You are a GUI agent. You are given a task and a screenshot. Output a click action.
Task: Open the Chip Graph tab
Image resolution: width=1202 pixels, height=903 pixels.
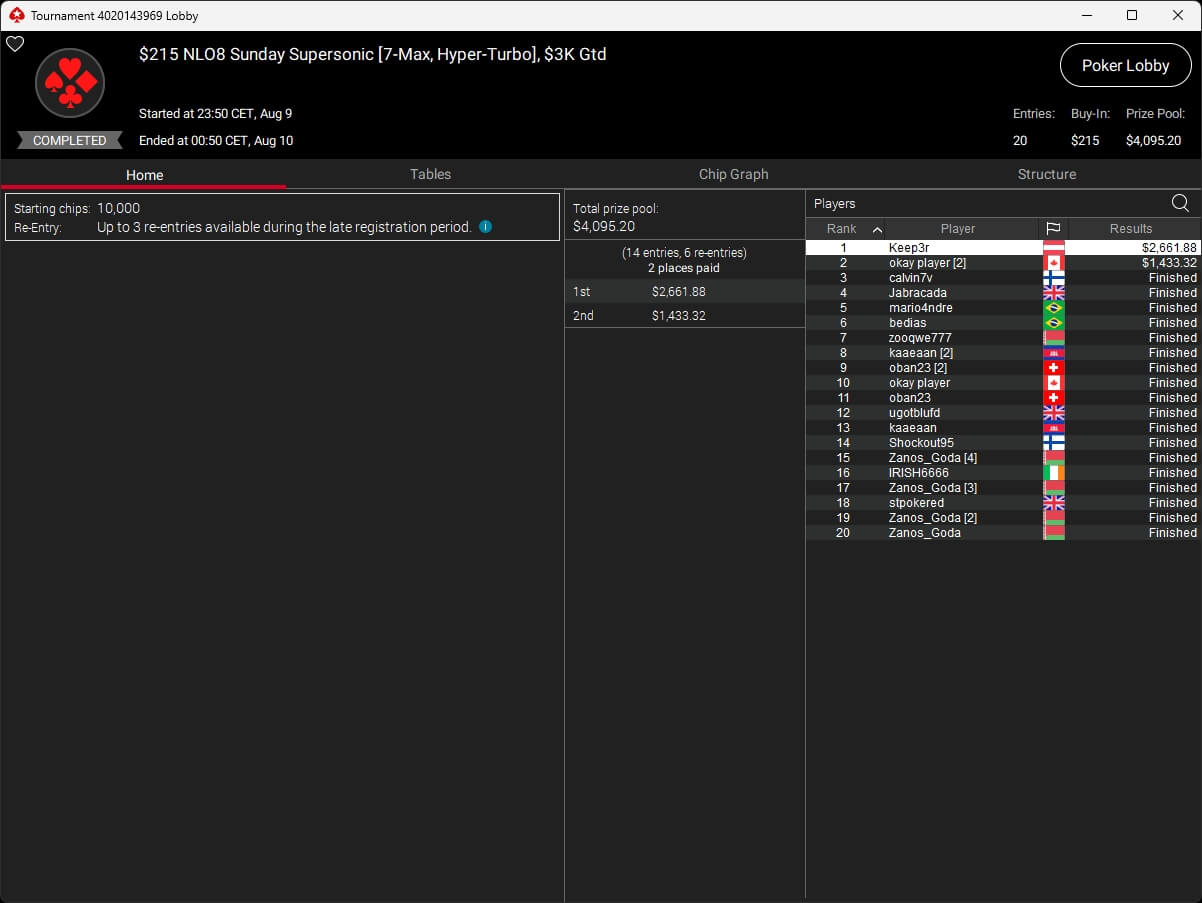tap(733, 174)
